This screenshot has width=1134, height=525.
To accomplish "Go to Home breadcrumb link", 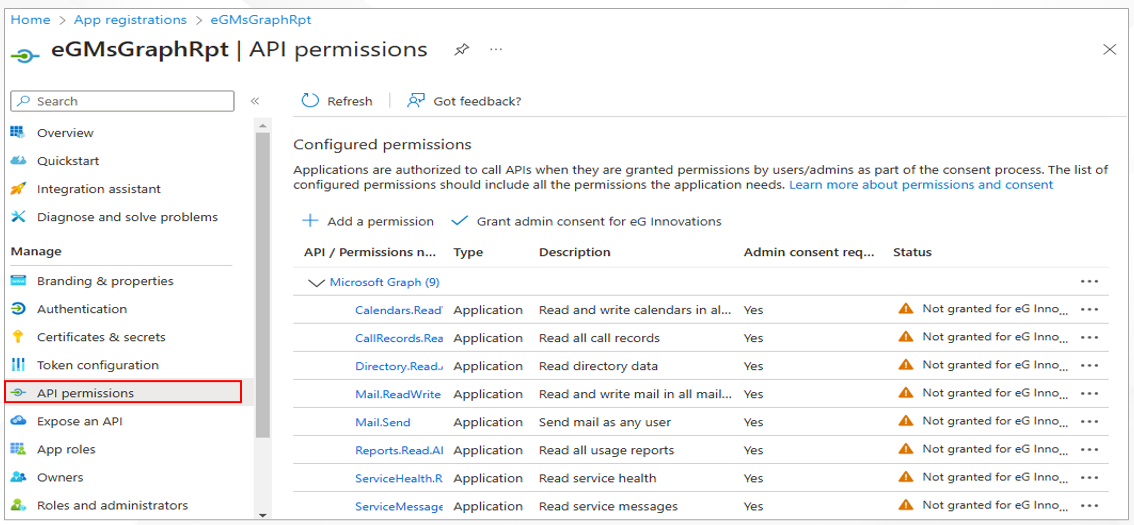I will click(x=30, y=20).
